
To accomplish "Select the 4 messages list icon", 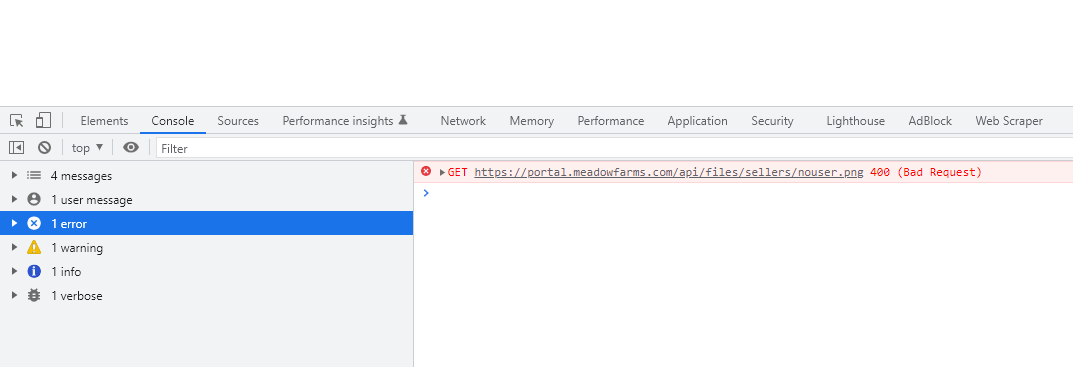I will coord(34,175).
